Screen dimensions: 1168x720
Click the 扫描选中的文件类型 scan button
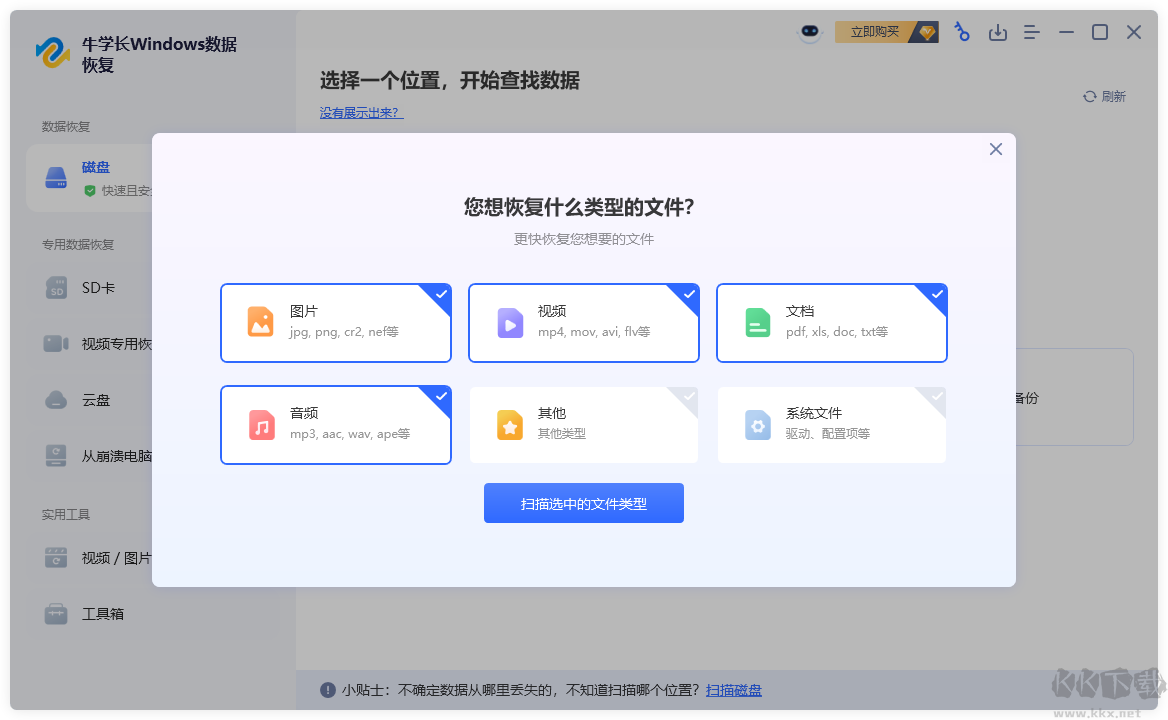pos(583,503)
